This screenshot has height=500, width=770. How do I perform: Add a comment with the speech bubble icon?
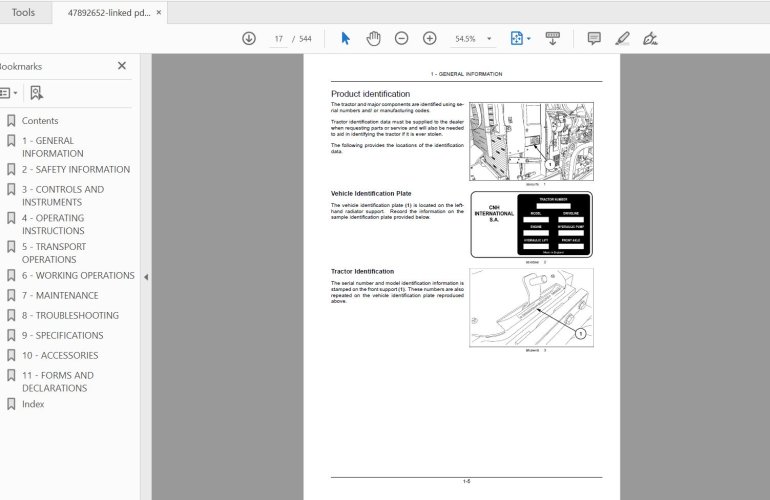pyautogui.click(x=594, y=38)
